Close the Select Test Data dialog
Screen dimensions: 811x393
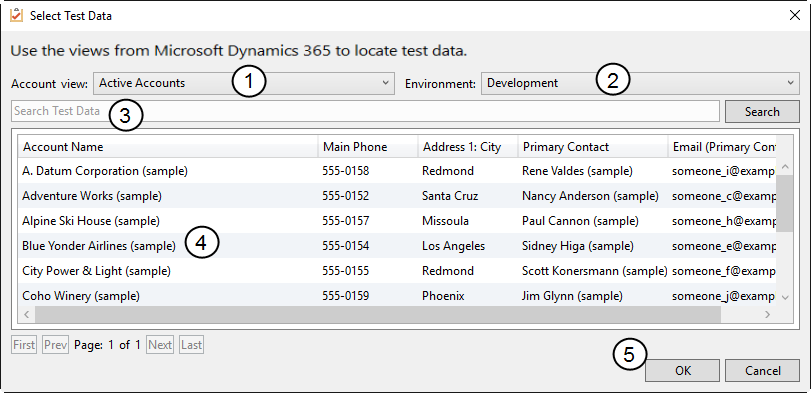[795, 16]
